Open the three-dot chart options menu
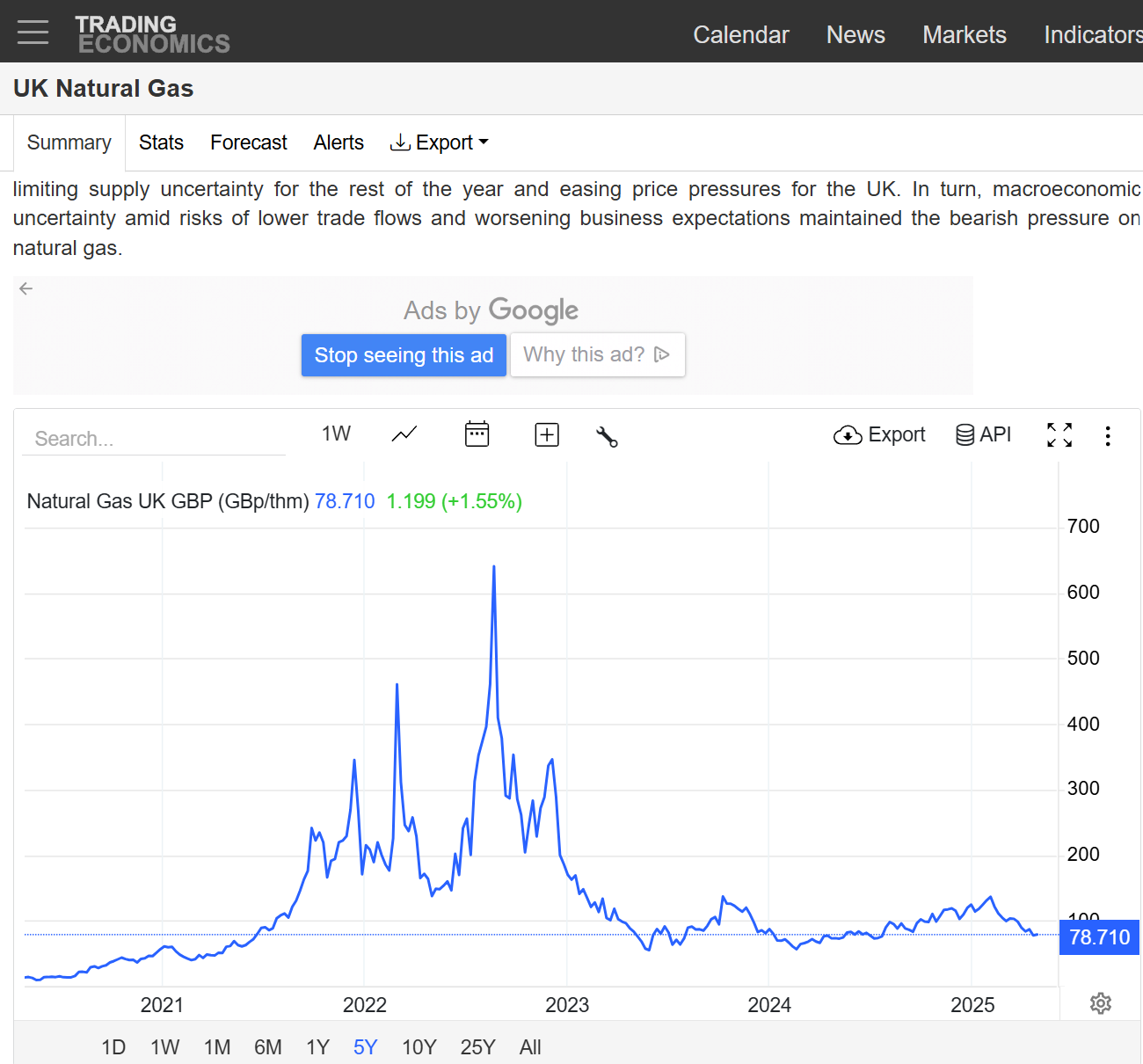 click(x=1108, y=436)
